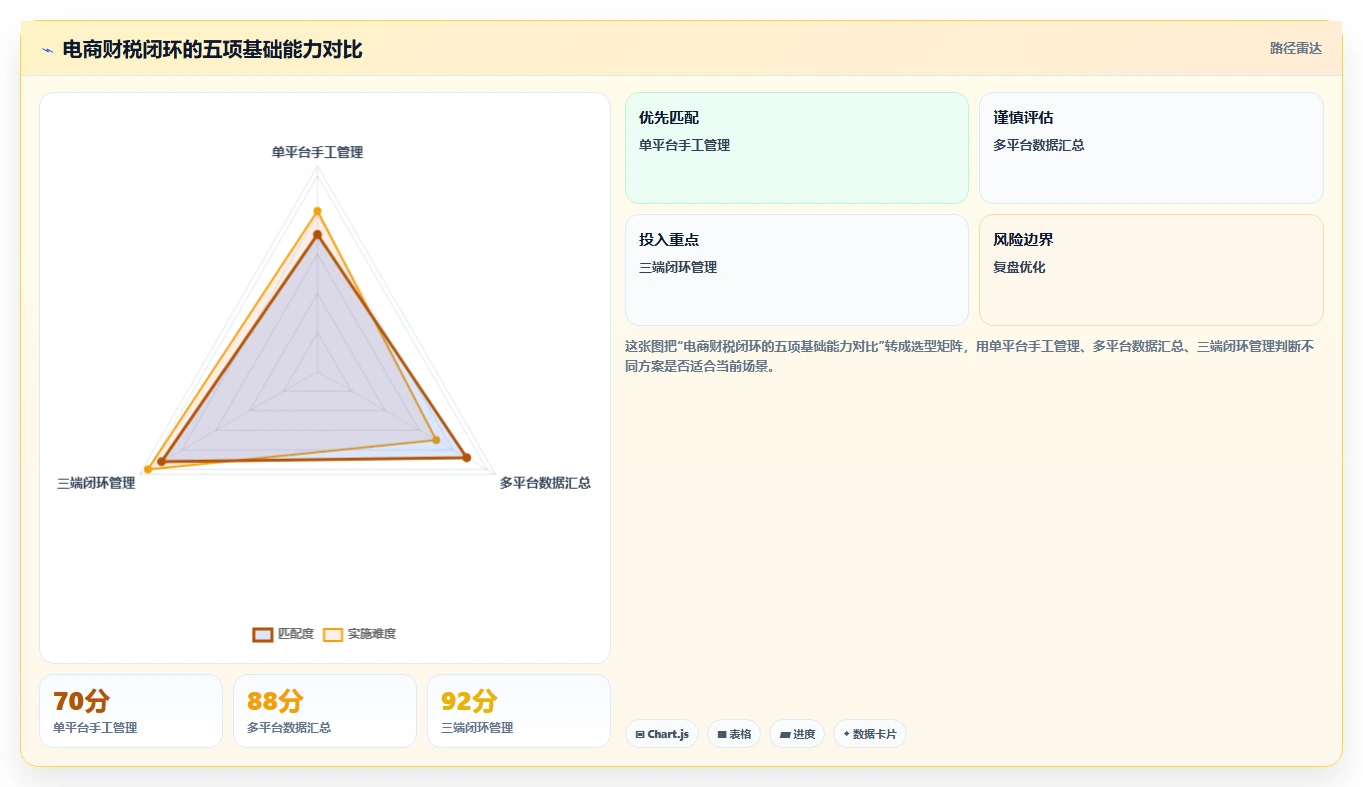Toggle the 匹配度 legend item

pos(283,634)
